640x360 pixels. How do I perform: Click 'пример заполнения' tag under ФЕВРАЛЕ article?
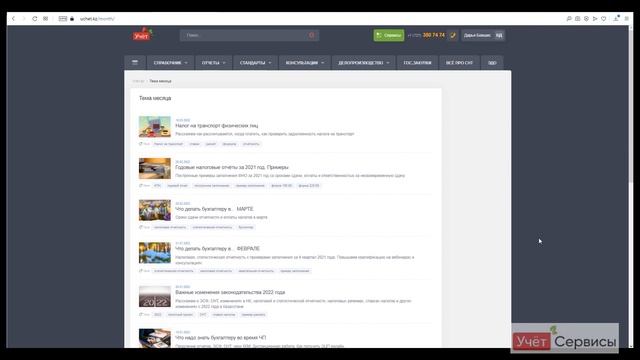(x=295, y=271)
